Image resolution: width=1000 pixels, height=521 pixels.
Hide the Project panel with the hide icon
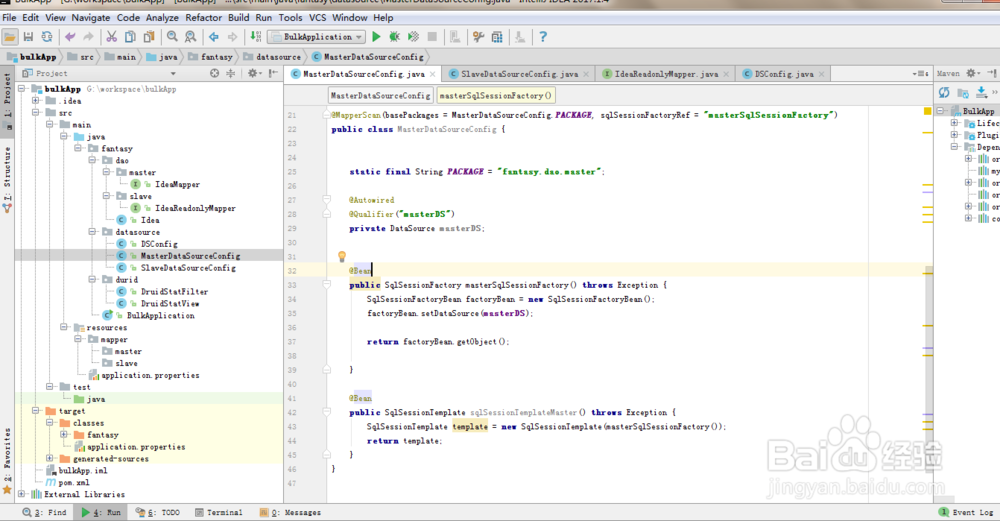[274, 73]
